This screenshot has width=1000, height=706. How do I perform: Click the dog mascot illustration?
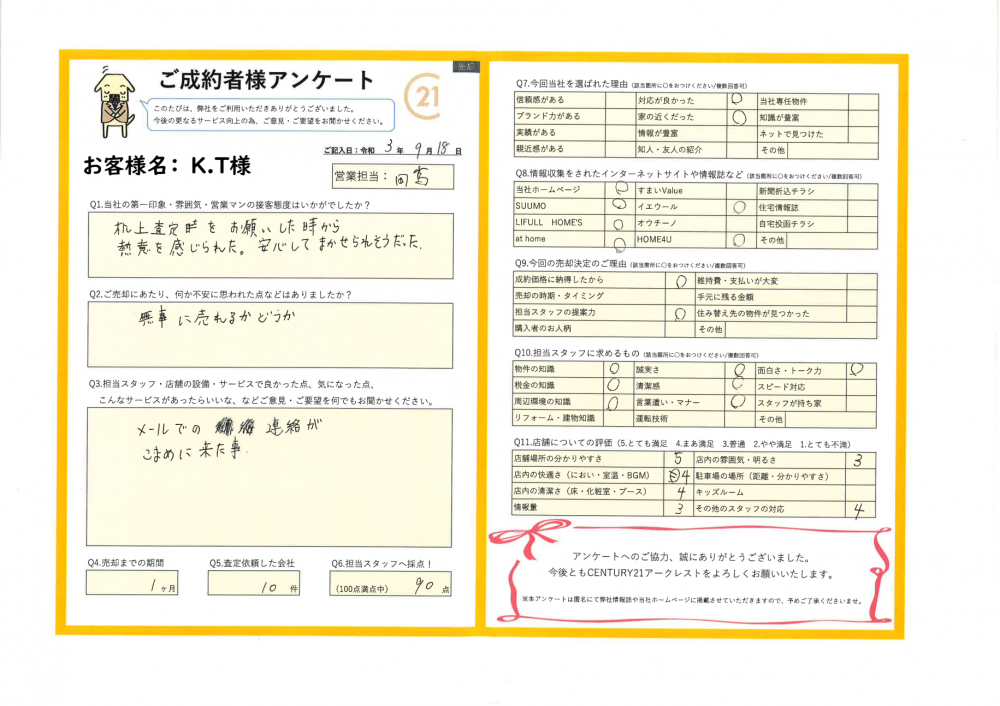click(x=113, y=100)
